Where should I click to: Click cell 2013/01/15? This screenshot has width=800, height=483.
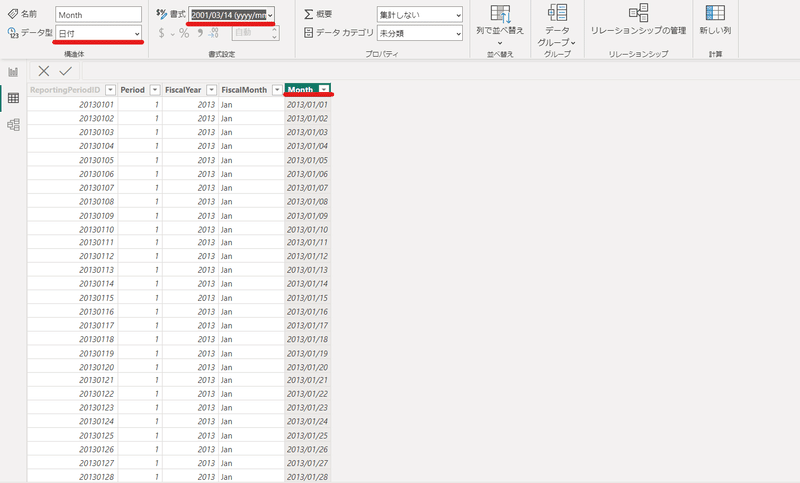coord(308,298)
